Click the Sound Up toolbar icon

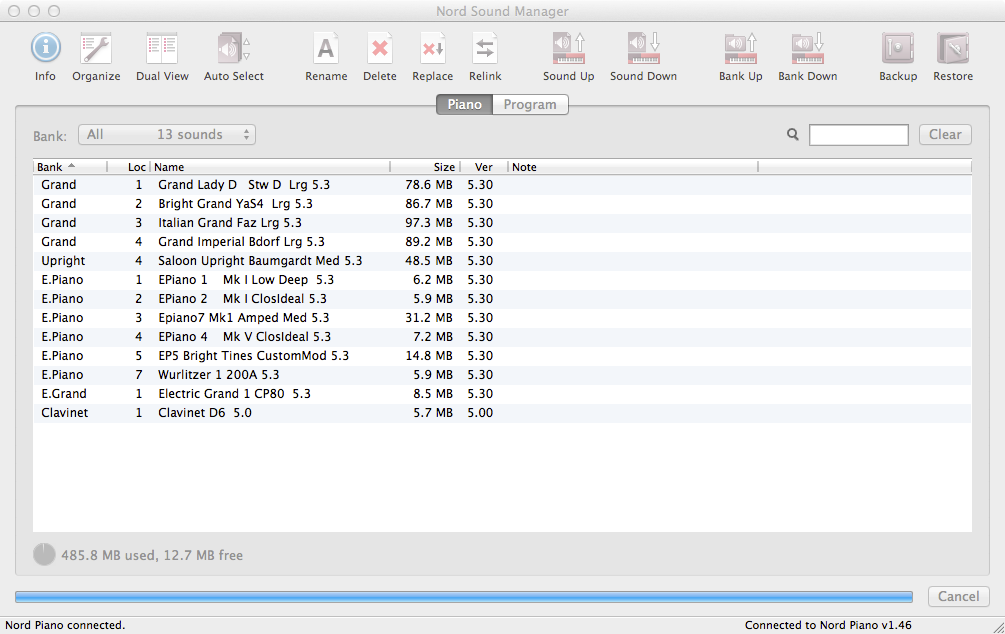point(569,49)
